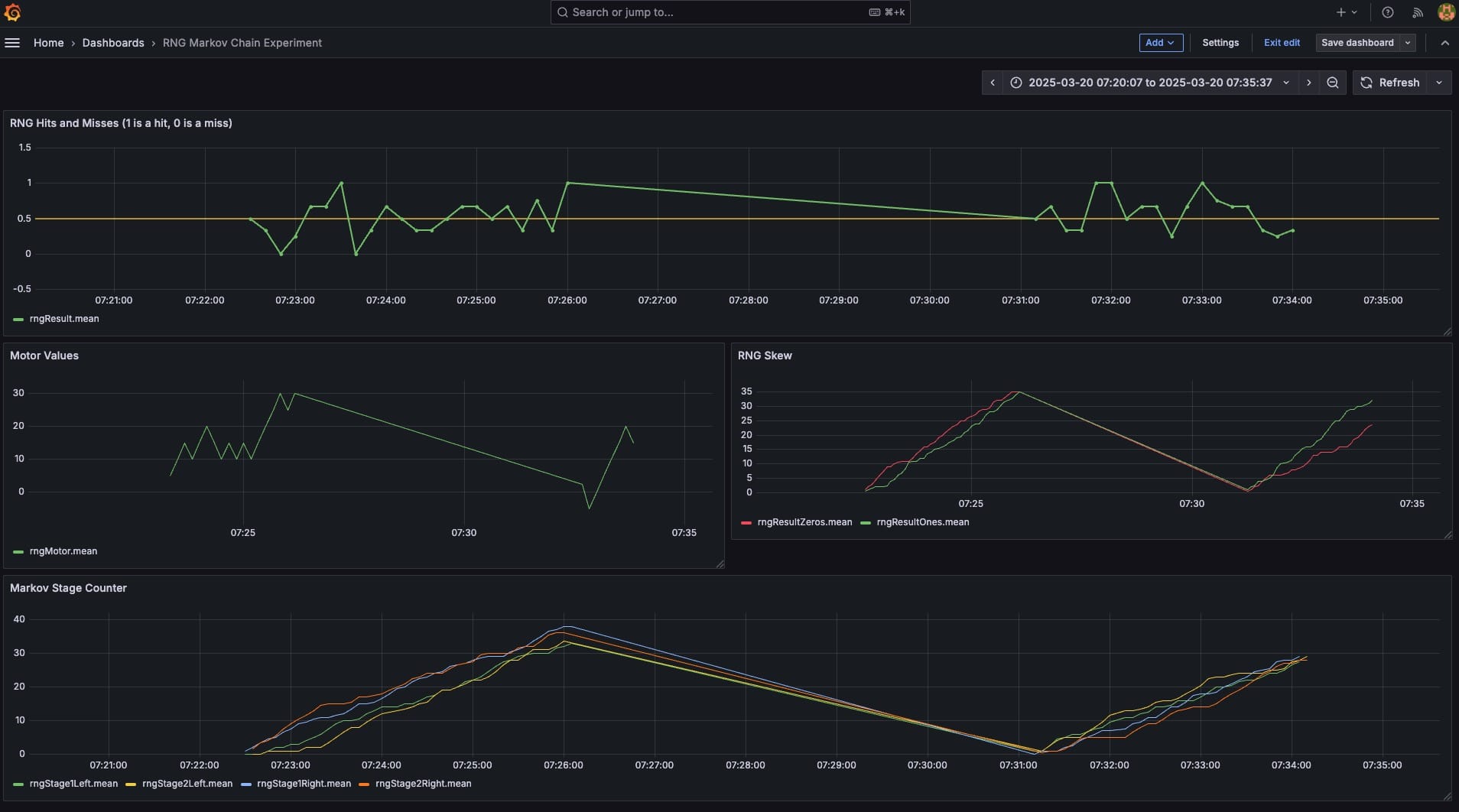Open the Add dropdown
This screenshot has height=812, width=1459.
point(1160,43)
